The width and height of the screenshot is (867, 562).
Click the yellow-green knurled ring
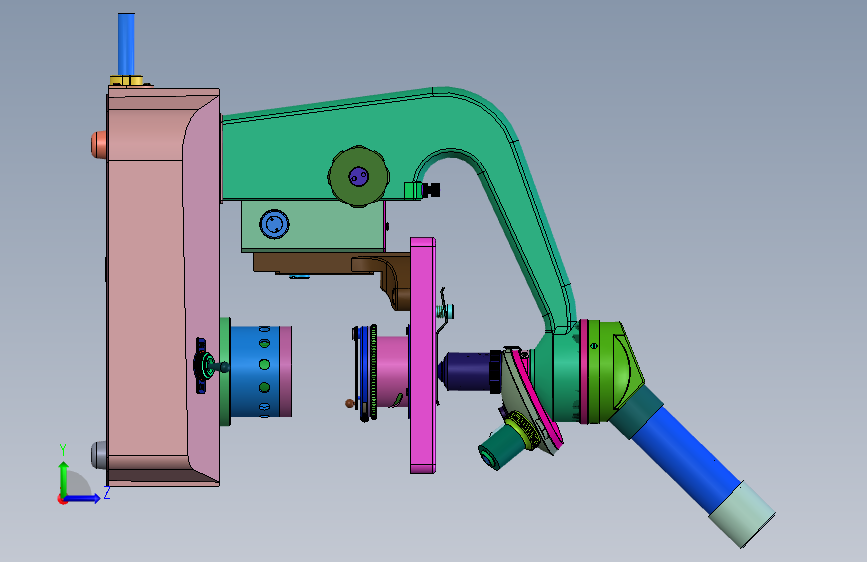[x=525, y=428]
